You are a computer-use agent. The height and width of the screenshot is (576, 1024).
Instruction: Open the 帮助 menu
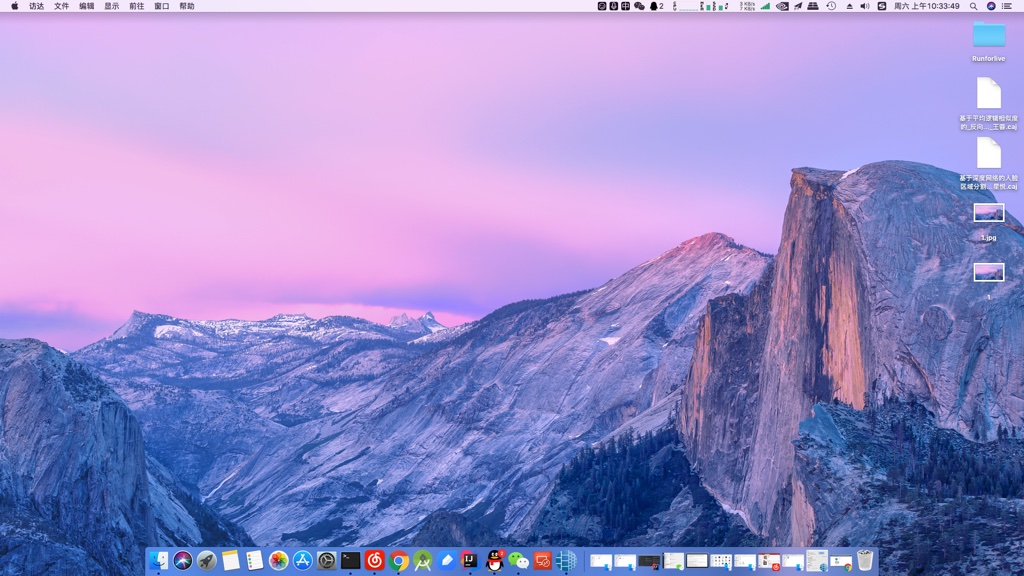tap(187, 6)
